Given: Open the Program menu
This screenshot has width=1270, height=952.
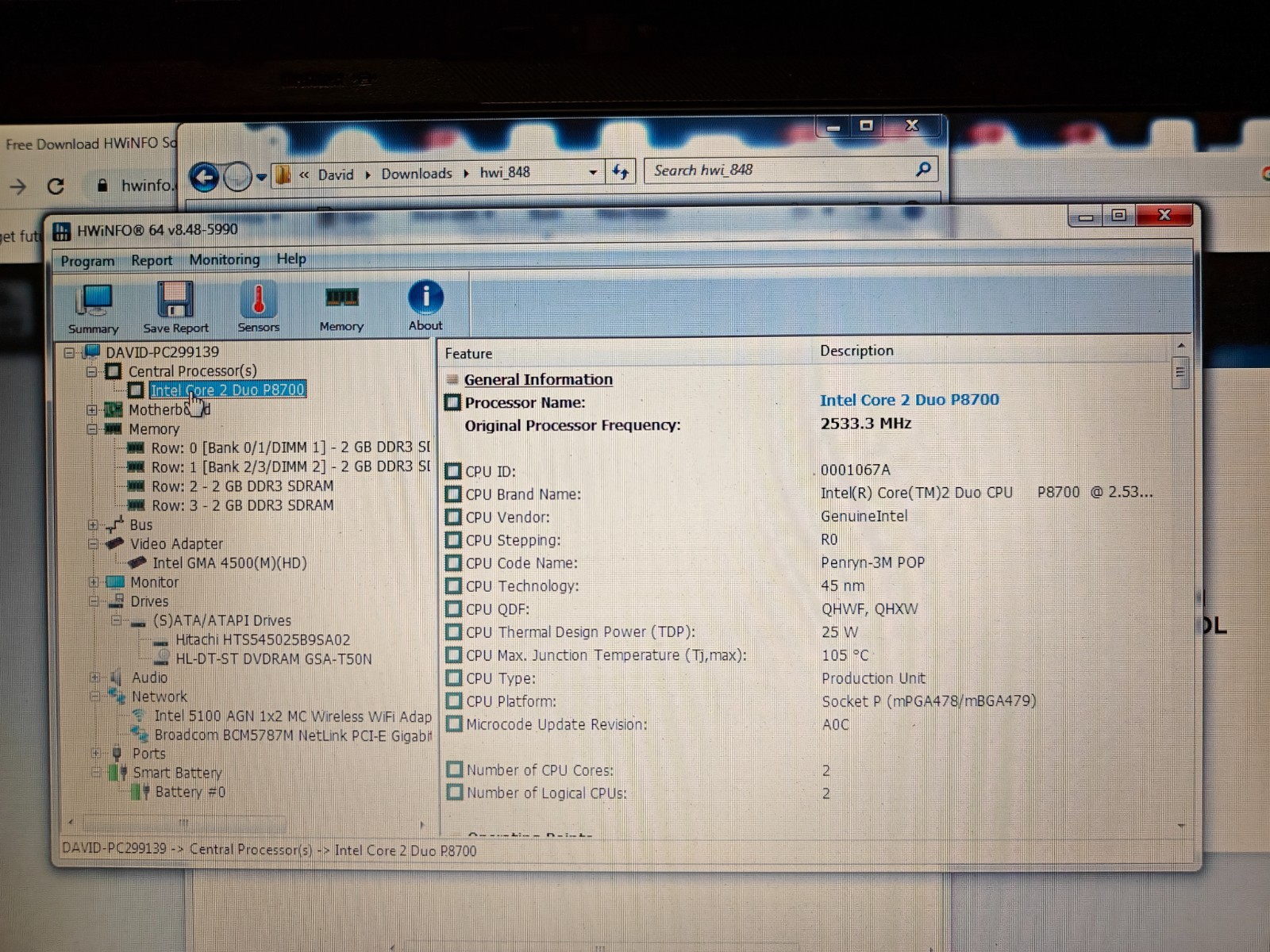Looking at the screenshot, I should point(87,261).
